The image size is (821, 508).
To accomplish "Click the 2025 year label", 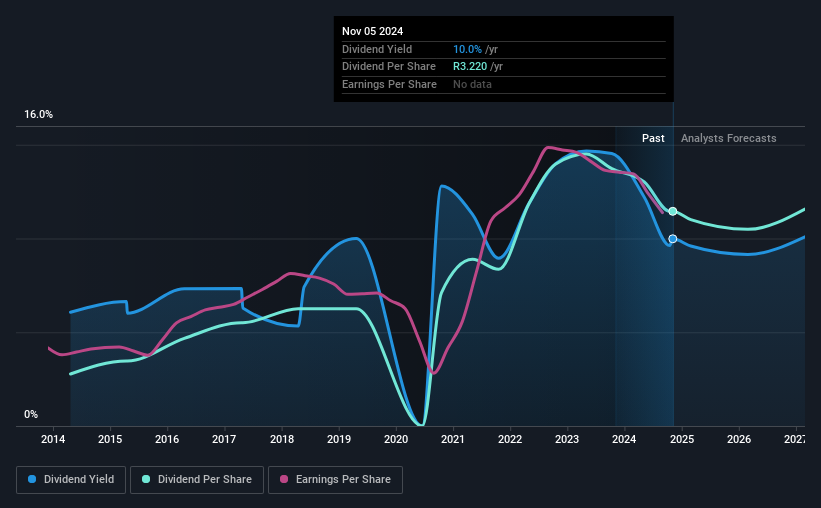I will [682, 439].
